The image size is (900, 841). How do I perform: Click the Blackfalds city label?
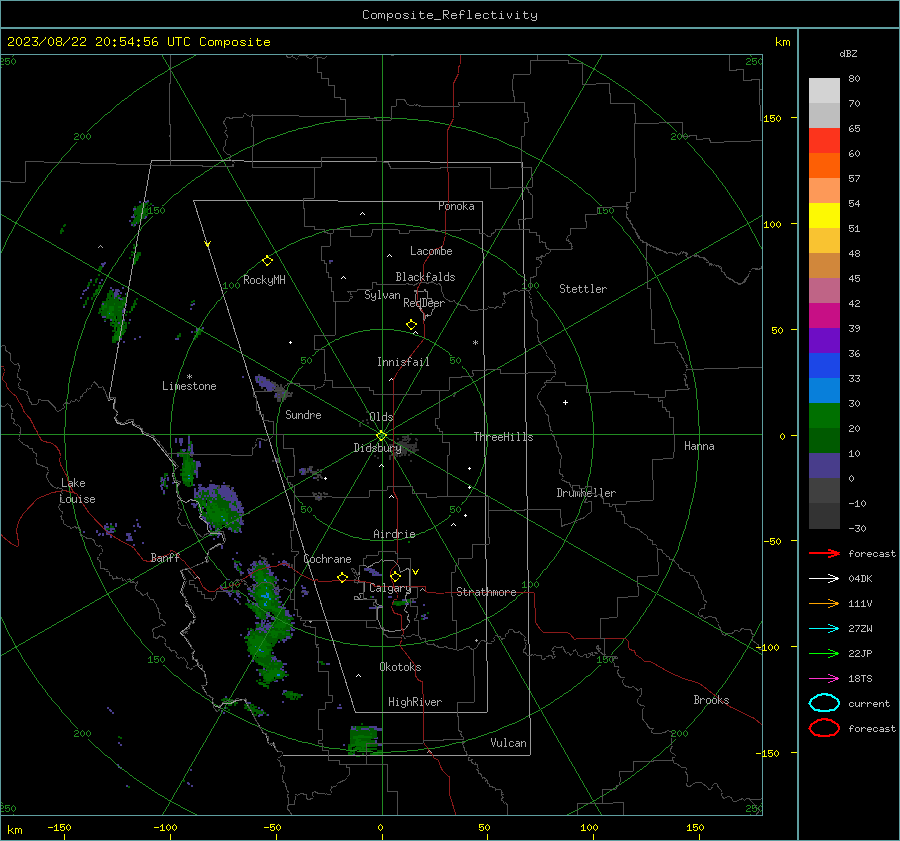click(425, 277)
